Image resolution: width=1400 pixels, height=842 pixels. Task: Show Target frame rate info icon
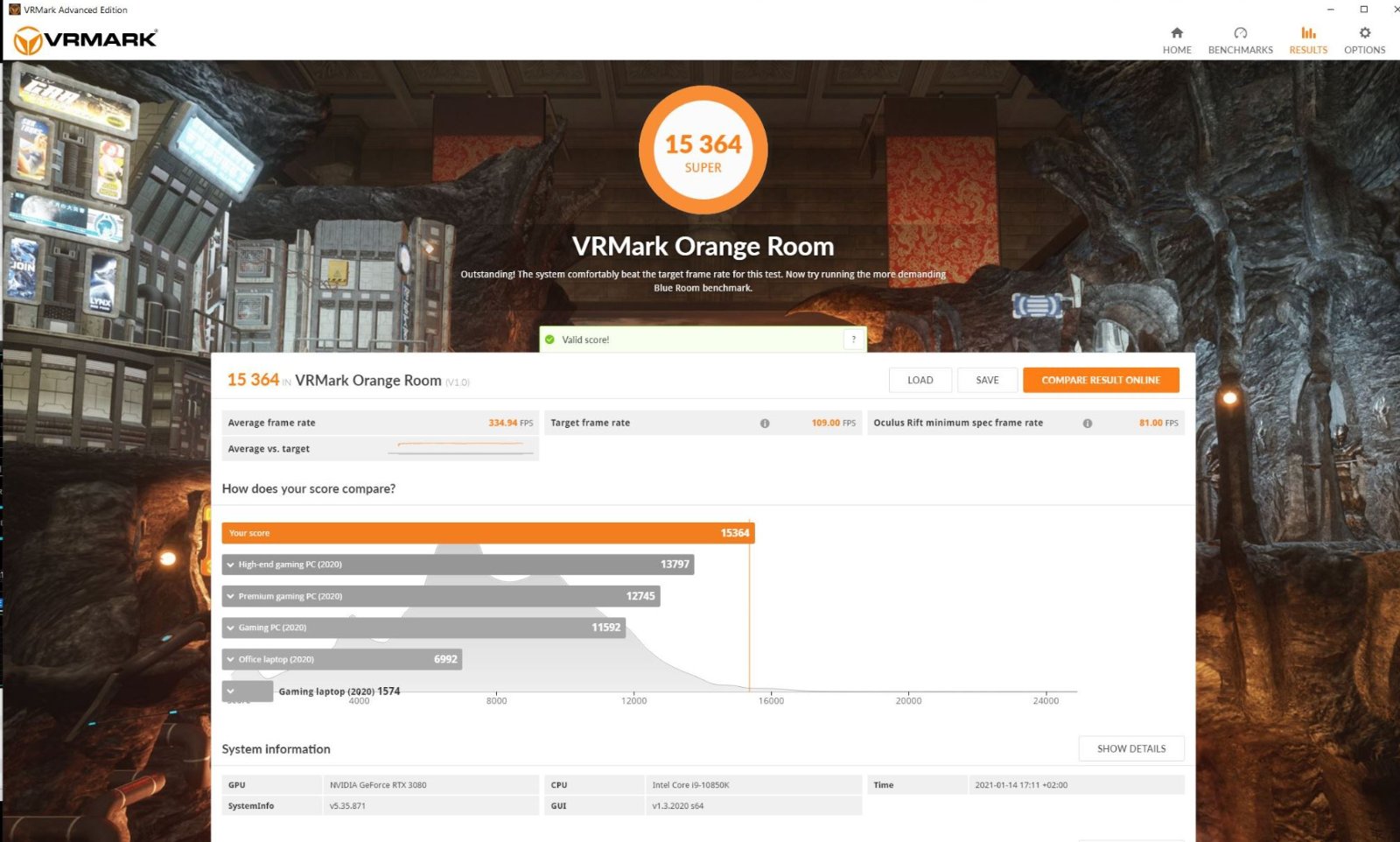click(x=765, y=423)
